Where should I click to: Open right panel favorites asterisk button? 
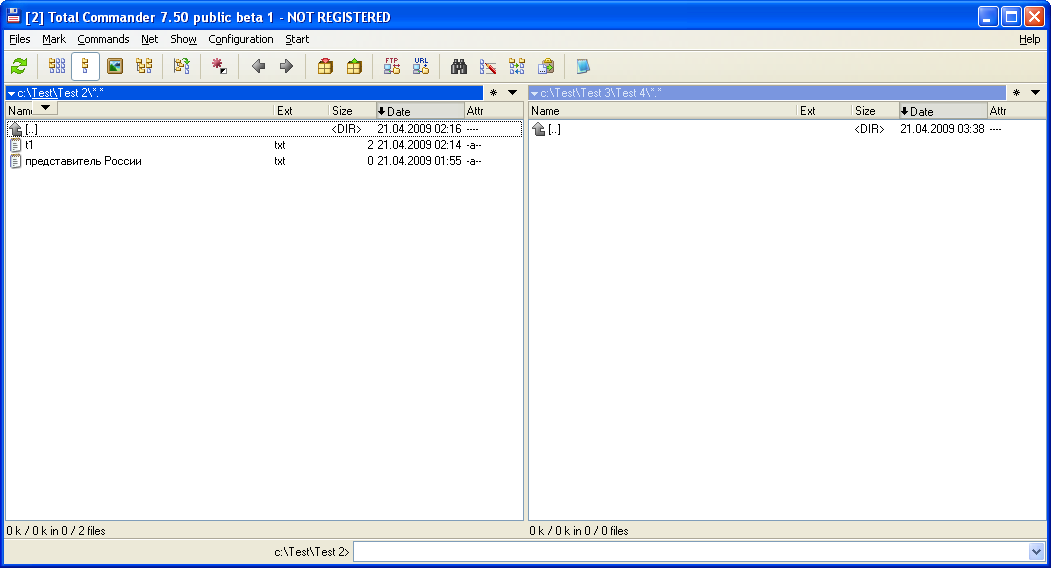point(1016,93)
